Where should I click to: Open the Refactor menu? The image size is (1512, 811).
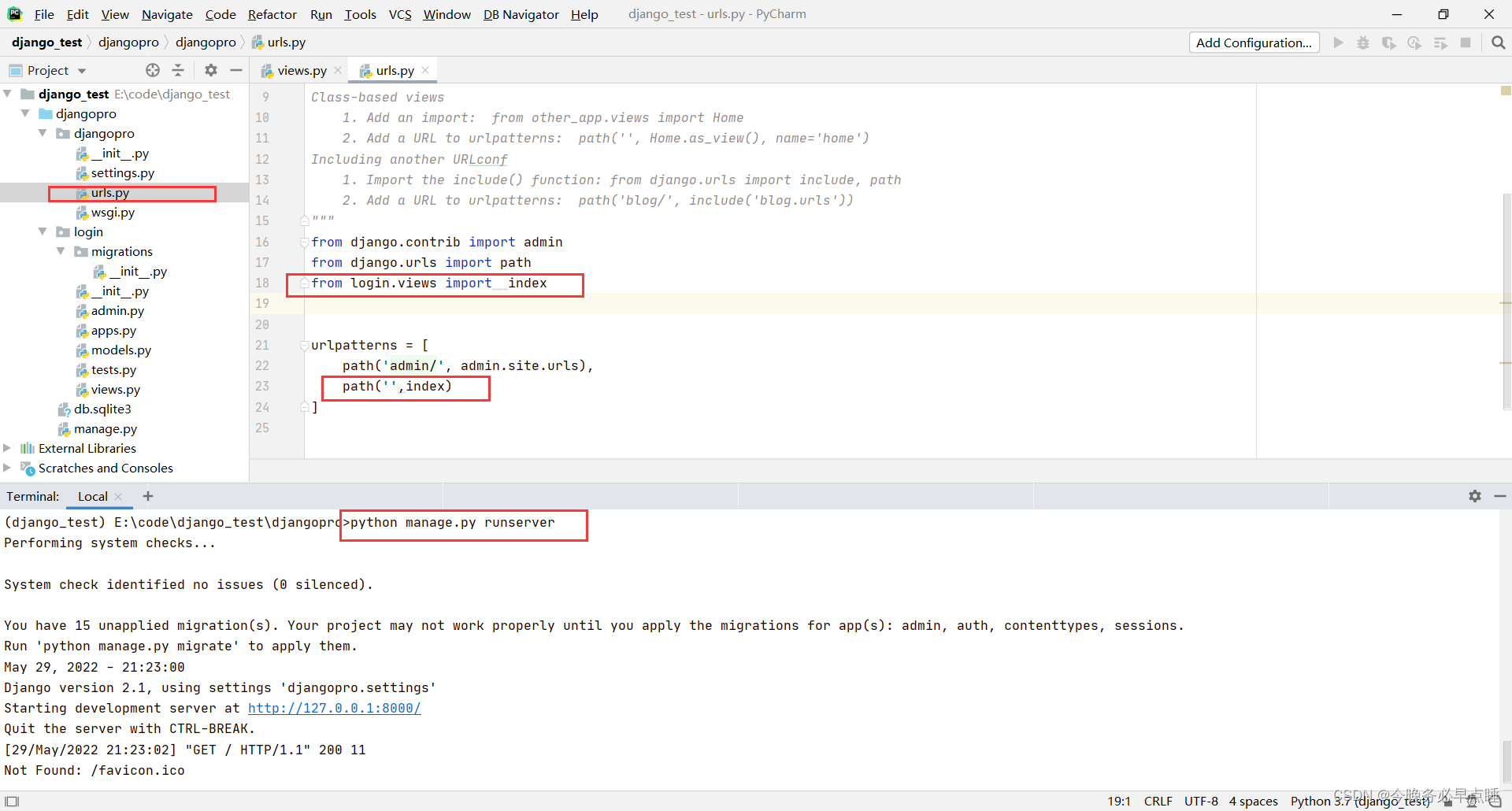272,14
